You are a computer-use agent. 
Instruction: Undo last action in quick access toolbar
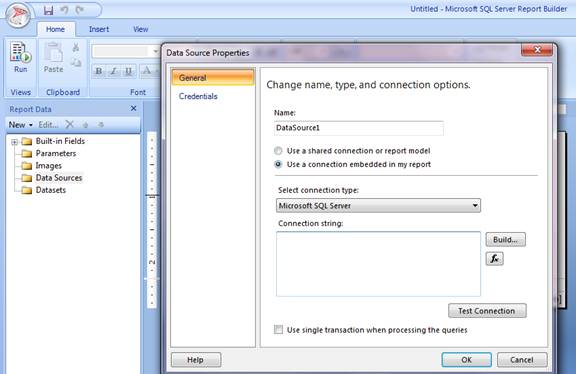pos(64,10)
